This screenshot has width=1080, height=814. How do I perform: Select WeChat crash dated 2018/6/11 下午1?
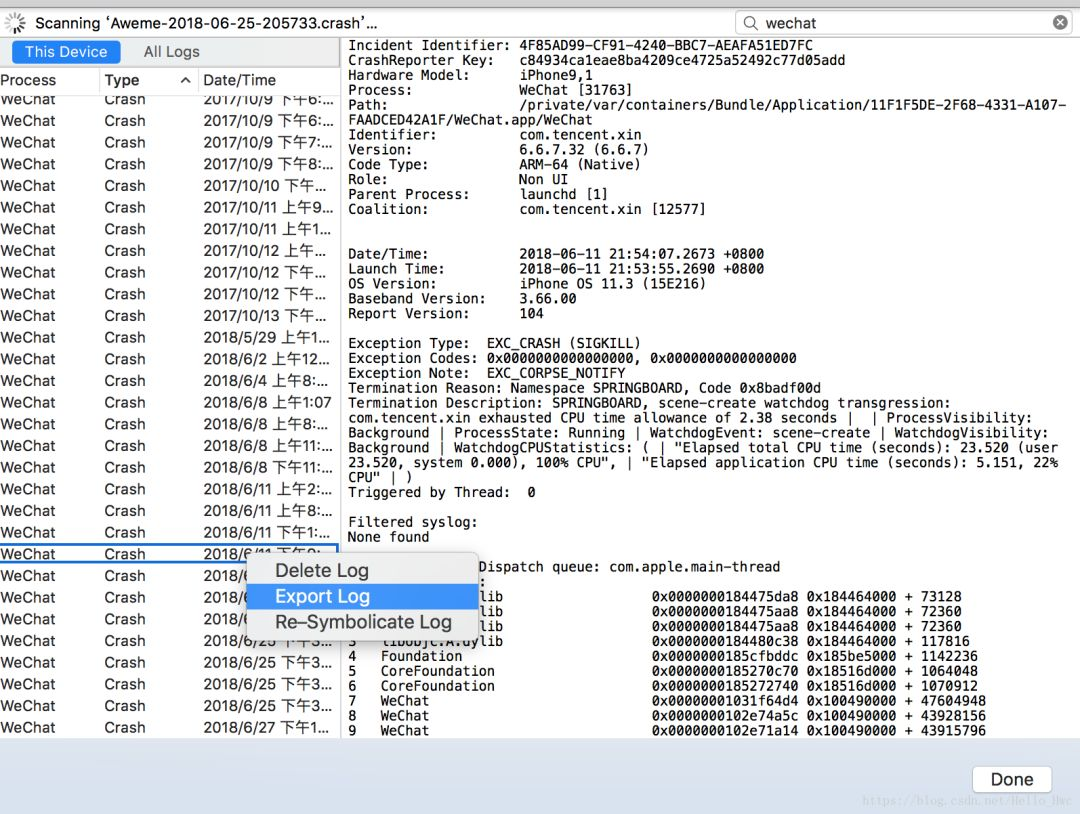[169, 533]
